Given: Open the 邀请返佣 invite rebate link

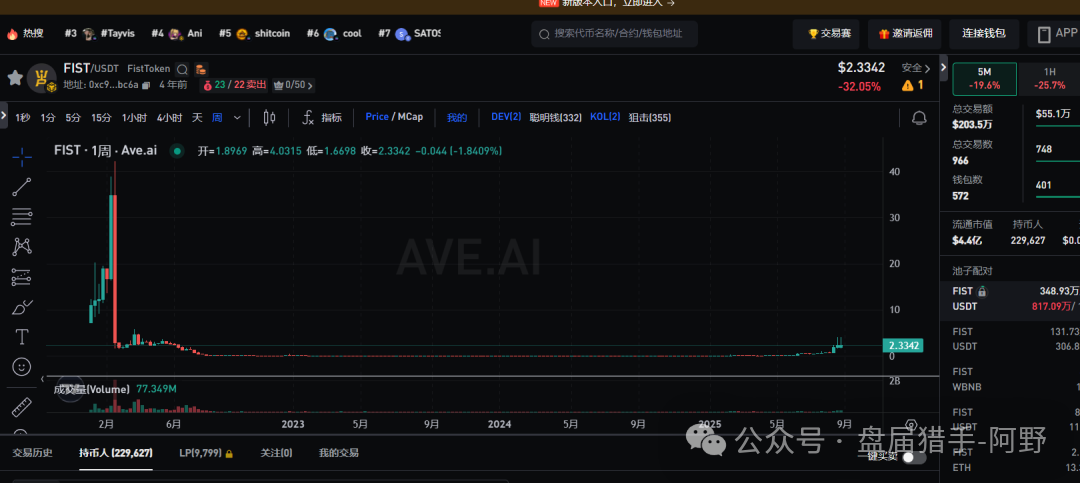Looking at the screenshot, I should coord(904,34).
